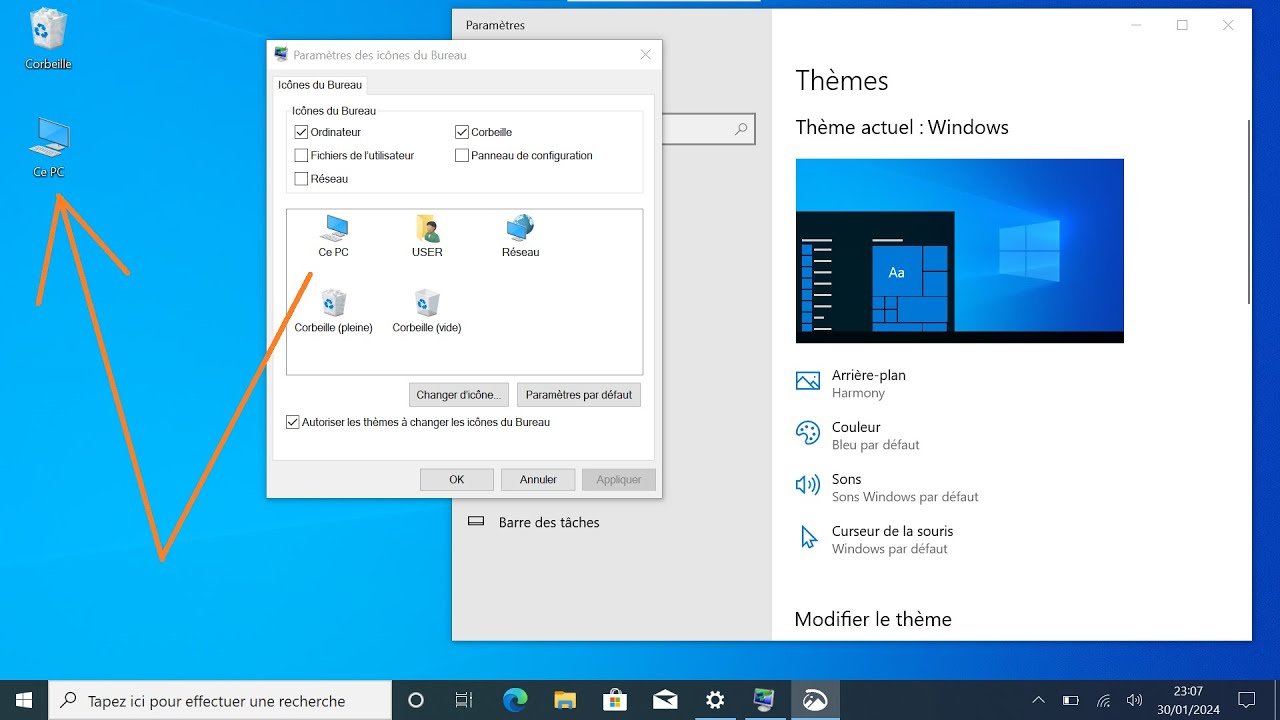Check the Réseau checkbox
The image size is (1280, 720).
point(301,179)
